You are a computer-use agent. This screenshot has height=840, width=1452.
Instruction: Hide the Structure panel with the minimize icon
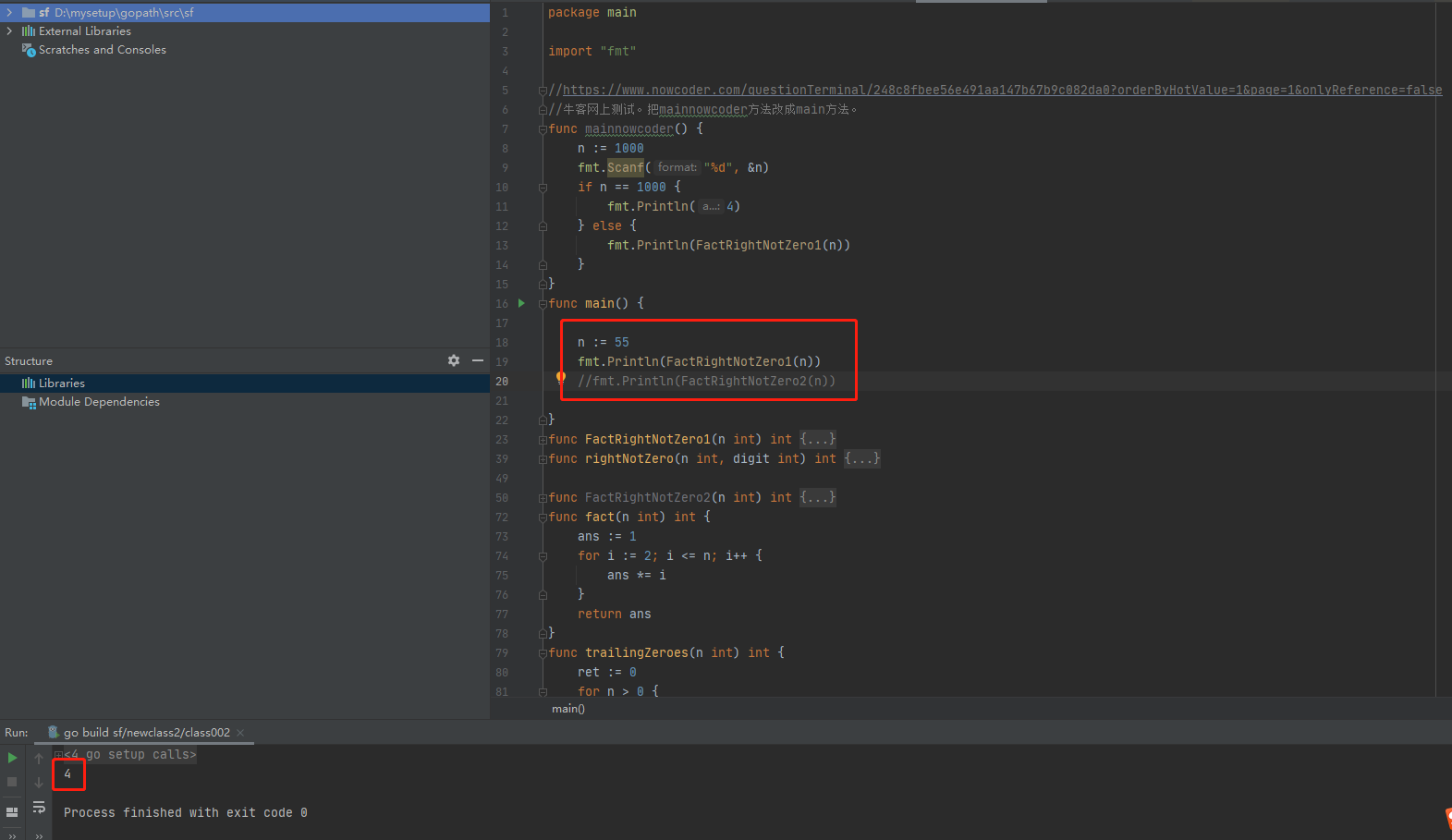(478, 360)
